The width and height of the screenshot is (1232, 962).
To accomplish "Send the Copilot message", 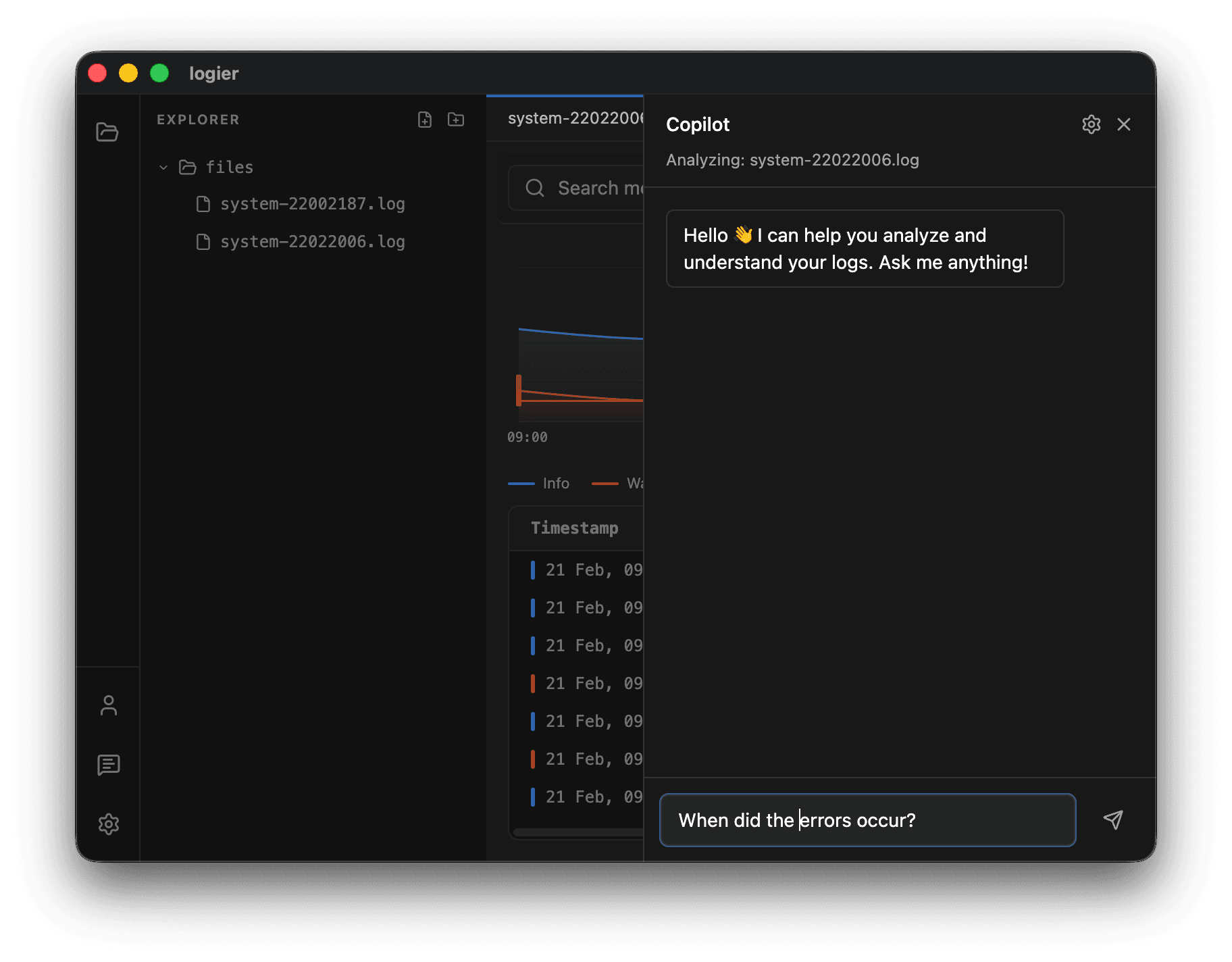I will click(x=1113, y=819).
